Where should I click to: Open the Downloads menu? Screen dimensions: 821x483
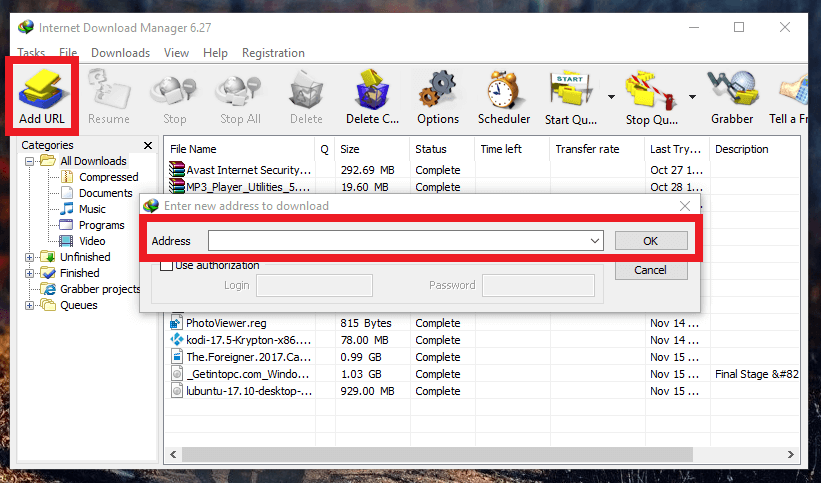[x=120, y=53]
